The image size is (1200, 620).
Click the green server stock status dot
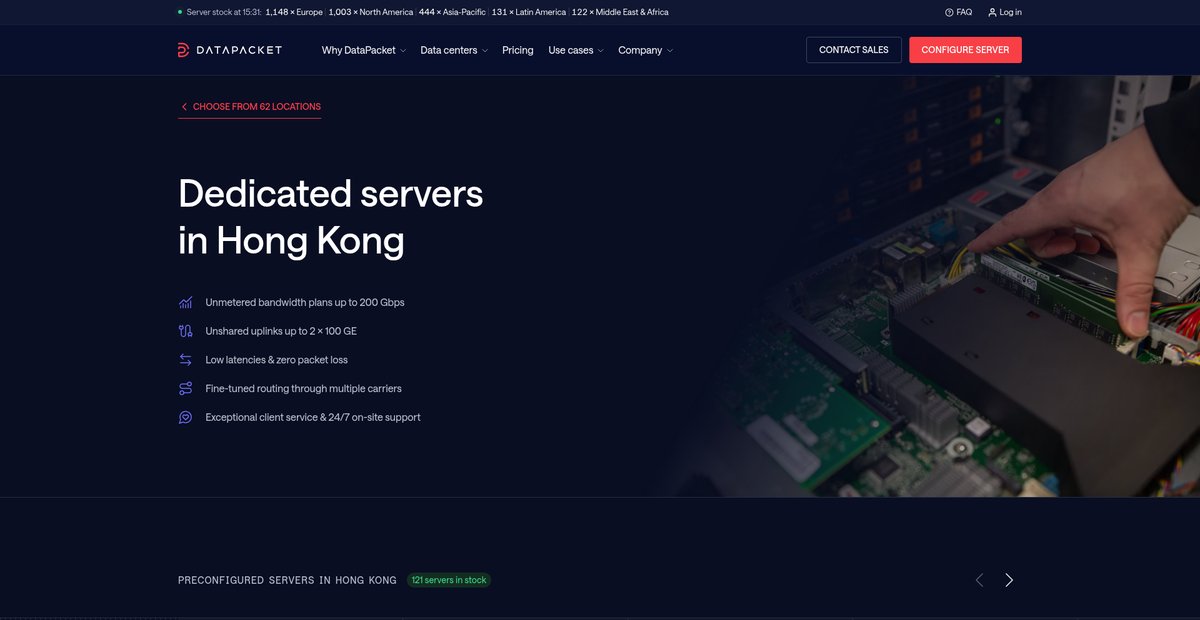[180, 12]
